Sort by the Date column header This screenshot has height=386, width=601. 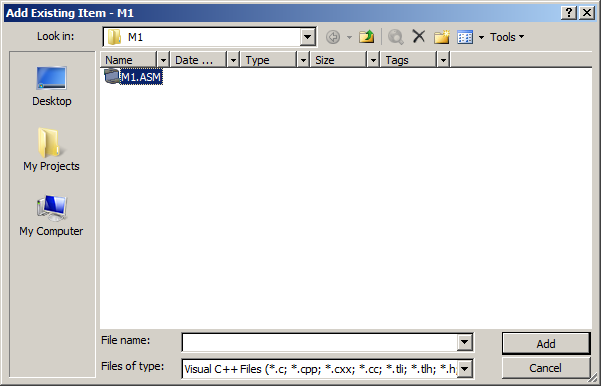point(199,60)
